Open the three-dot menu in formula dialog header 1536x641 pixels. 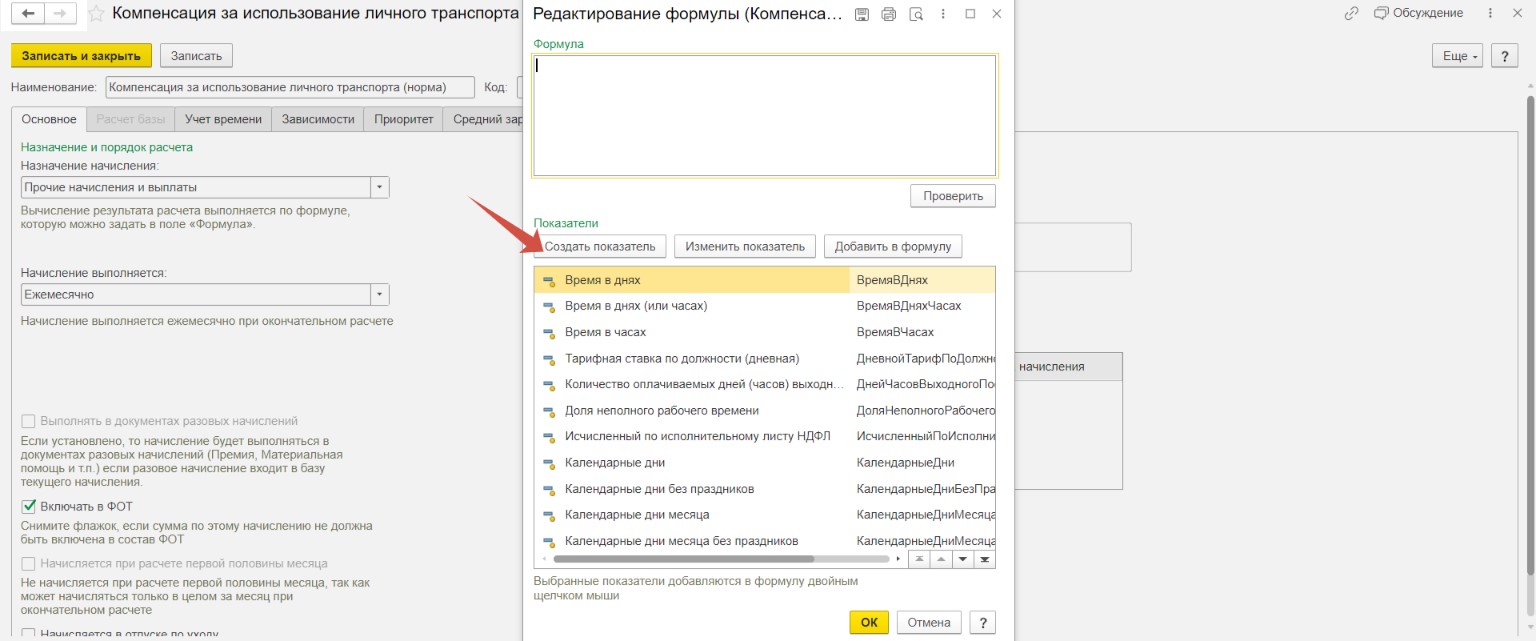[943, 14]
